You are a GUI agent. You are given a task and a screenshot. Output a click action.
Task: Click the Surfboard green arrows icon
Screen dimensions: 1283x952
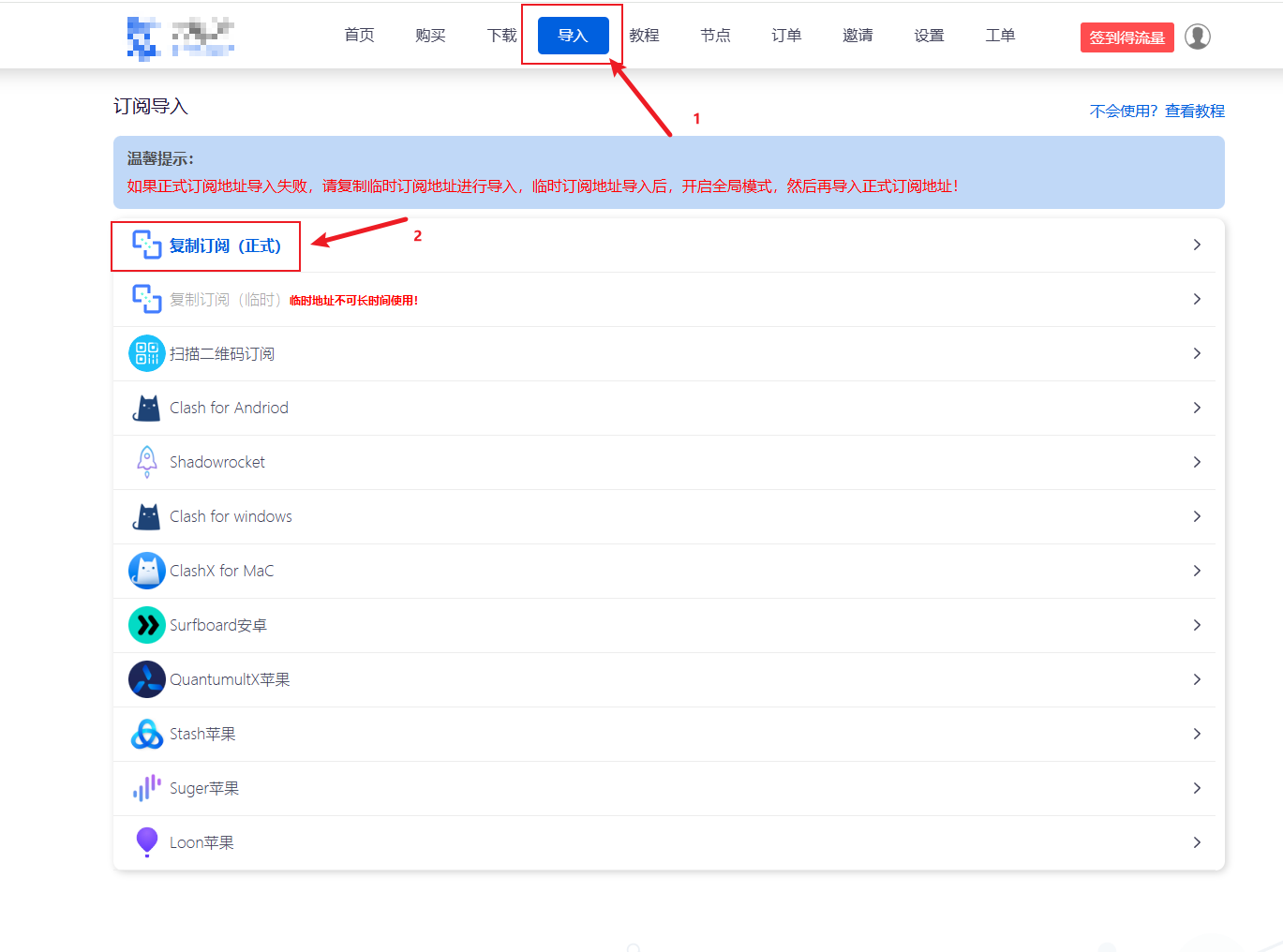click(x=147, y=625)
